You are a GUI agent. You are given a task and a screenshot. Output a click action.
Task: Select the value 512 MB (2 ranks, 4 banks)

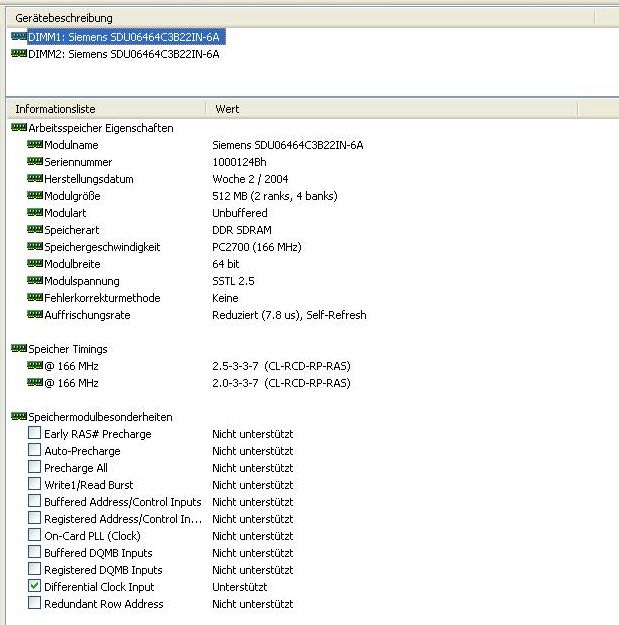click(275, 196)
